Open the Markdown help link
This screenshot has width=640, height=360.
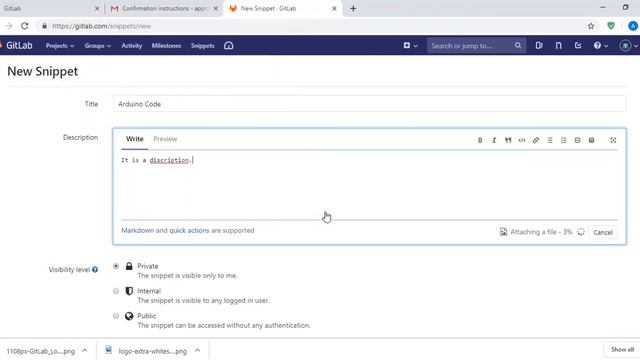(x=138, y=231)
